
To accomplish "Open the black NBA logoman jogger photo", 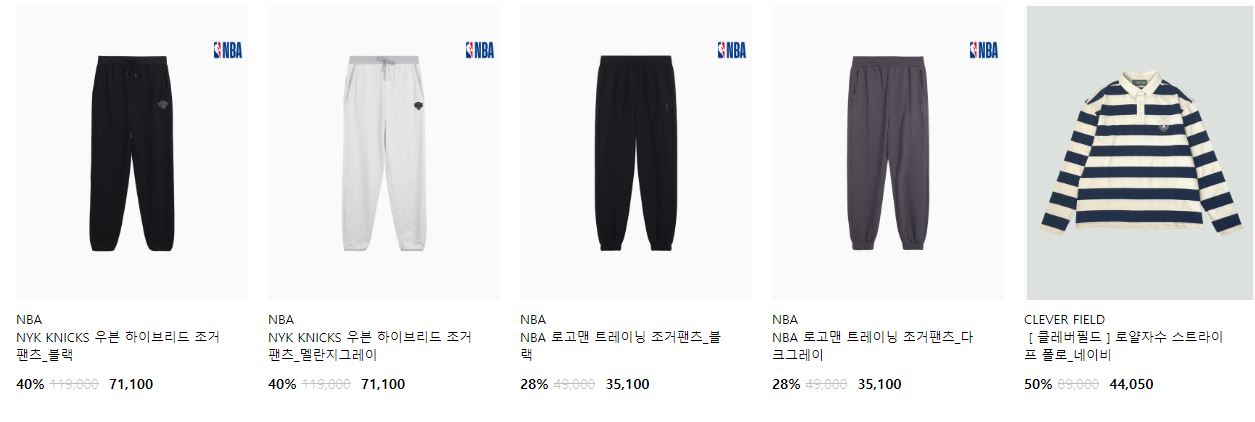I will click(x=636, y=153).
